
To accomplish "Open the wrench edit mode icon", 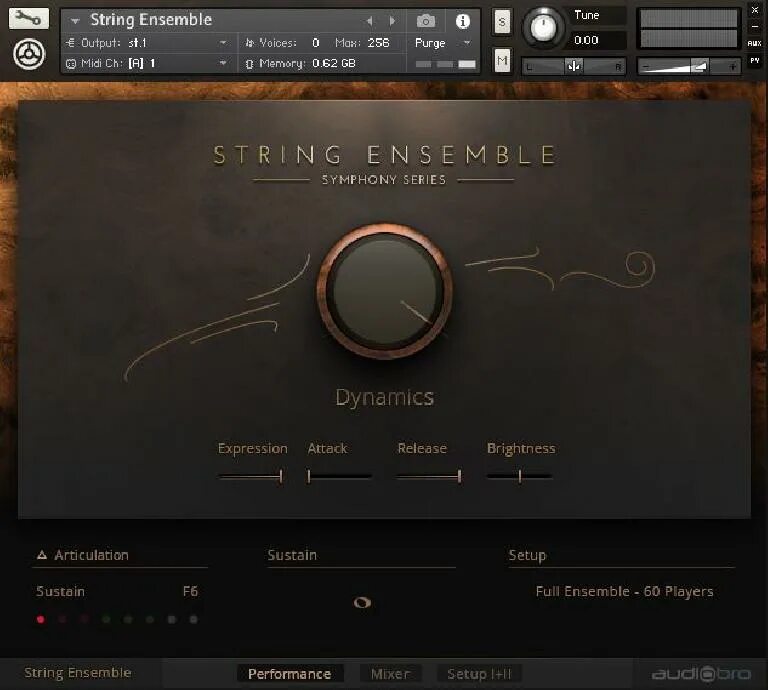I will [29, 19].
